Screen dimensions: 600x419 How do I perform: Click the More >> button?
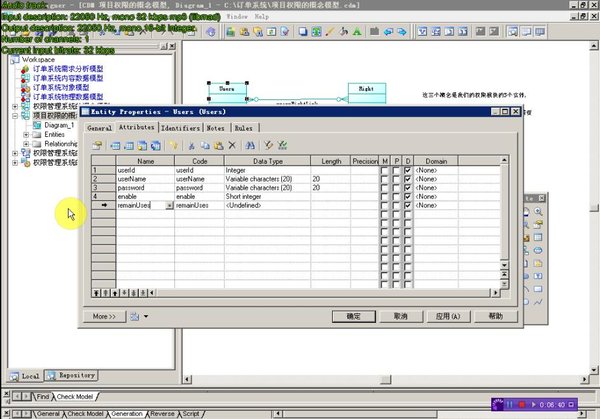click(x=104, y=316)
